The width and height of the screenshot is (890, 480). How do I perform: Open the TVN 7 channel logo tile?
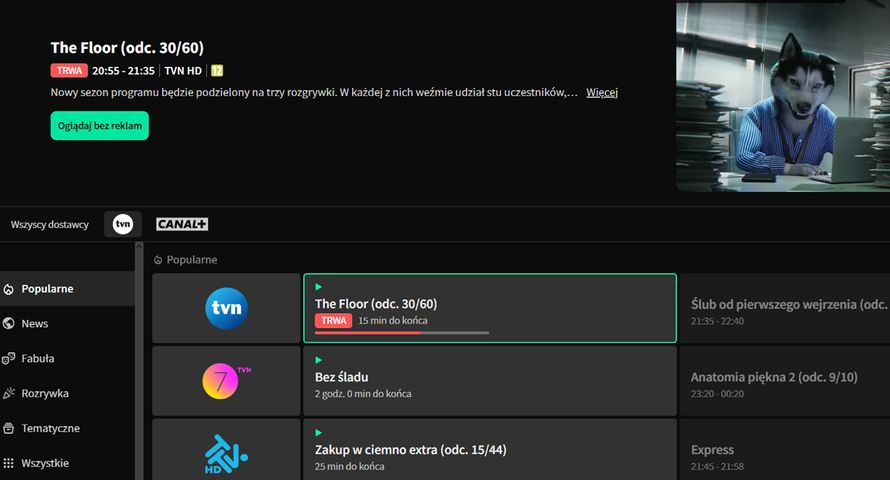[x=226, y=381]
